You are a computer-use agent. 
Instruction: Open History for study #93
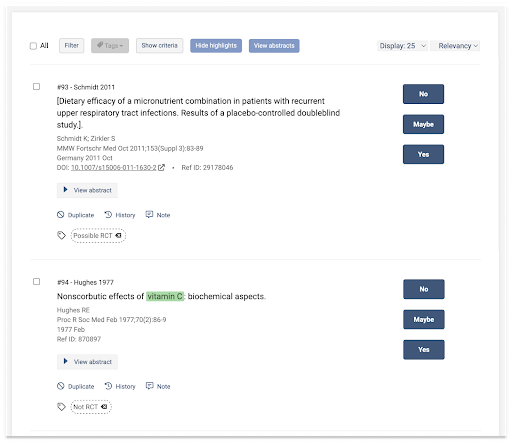(120, 215)
